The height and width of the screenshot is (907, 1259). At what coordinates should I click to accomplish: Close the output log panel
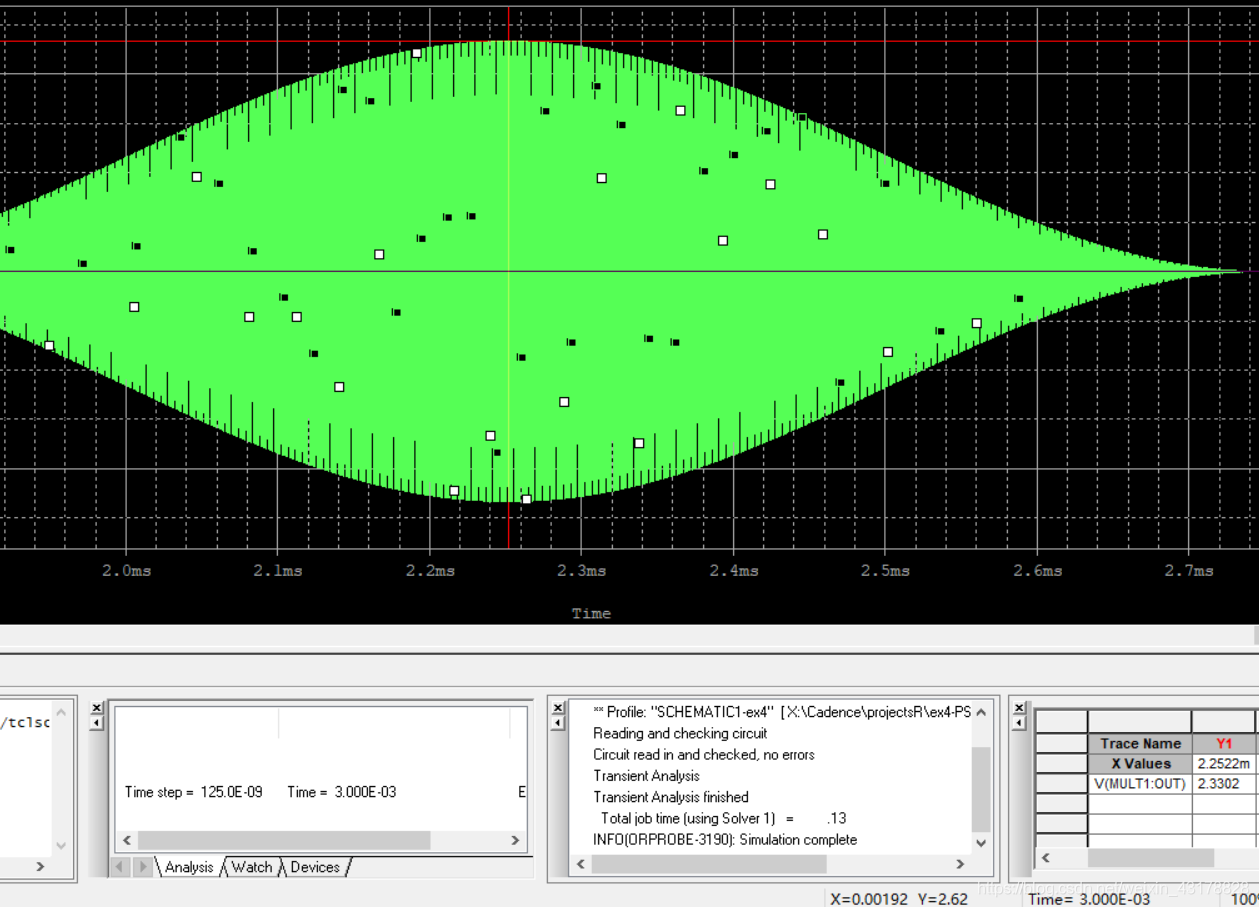(x=558, y=708)
